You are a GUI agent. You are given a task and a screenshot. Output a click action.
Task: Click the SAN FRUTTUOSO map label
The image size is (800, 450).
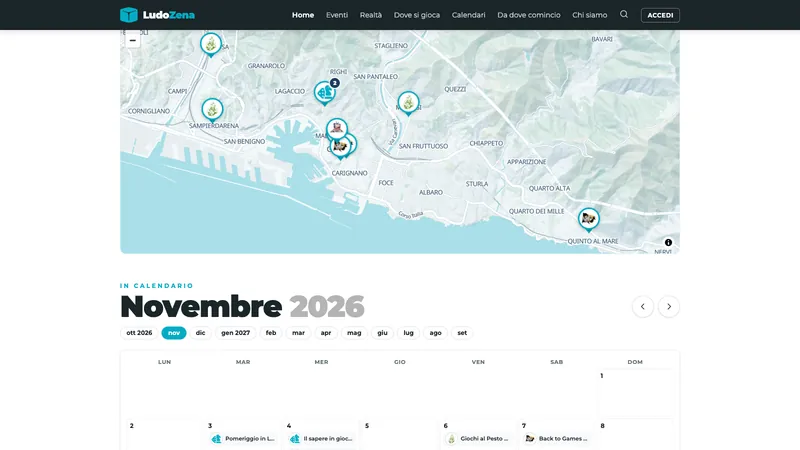423,146
